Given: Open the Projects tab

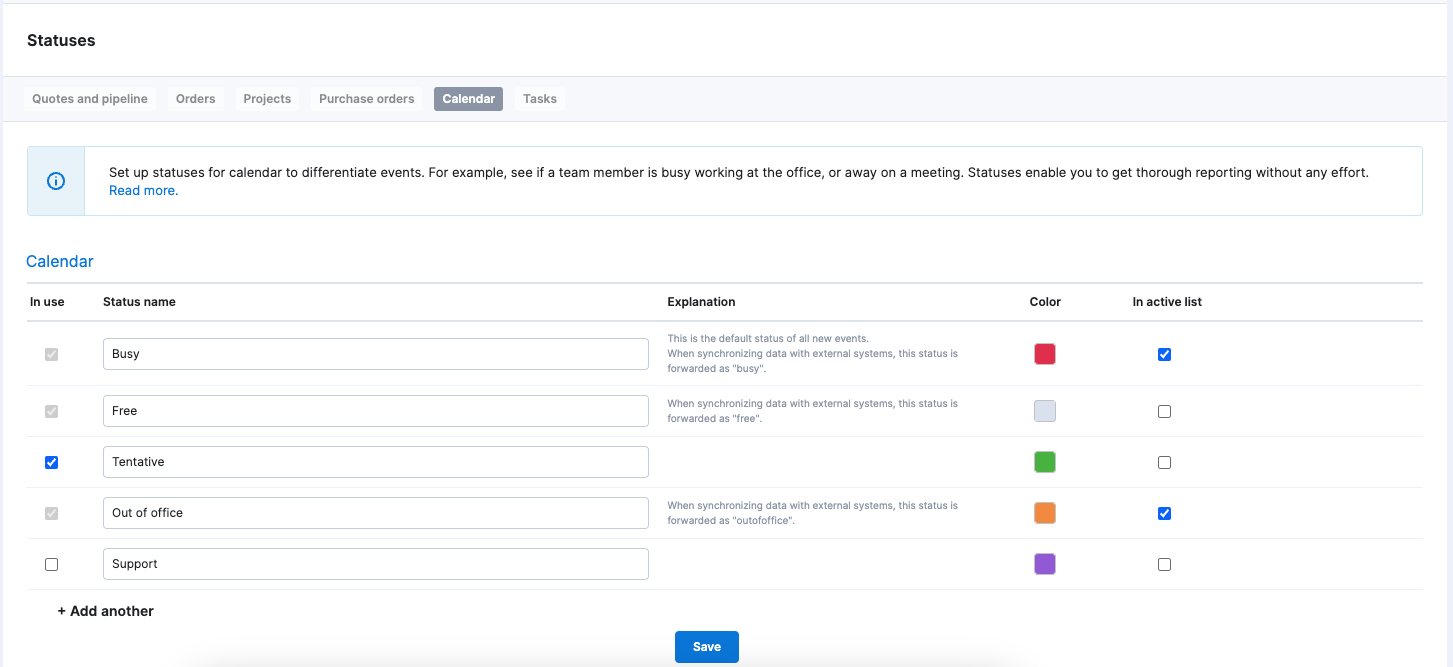Looking at the screenshot, I should click(x=267, y=99).
